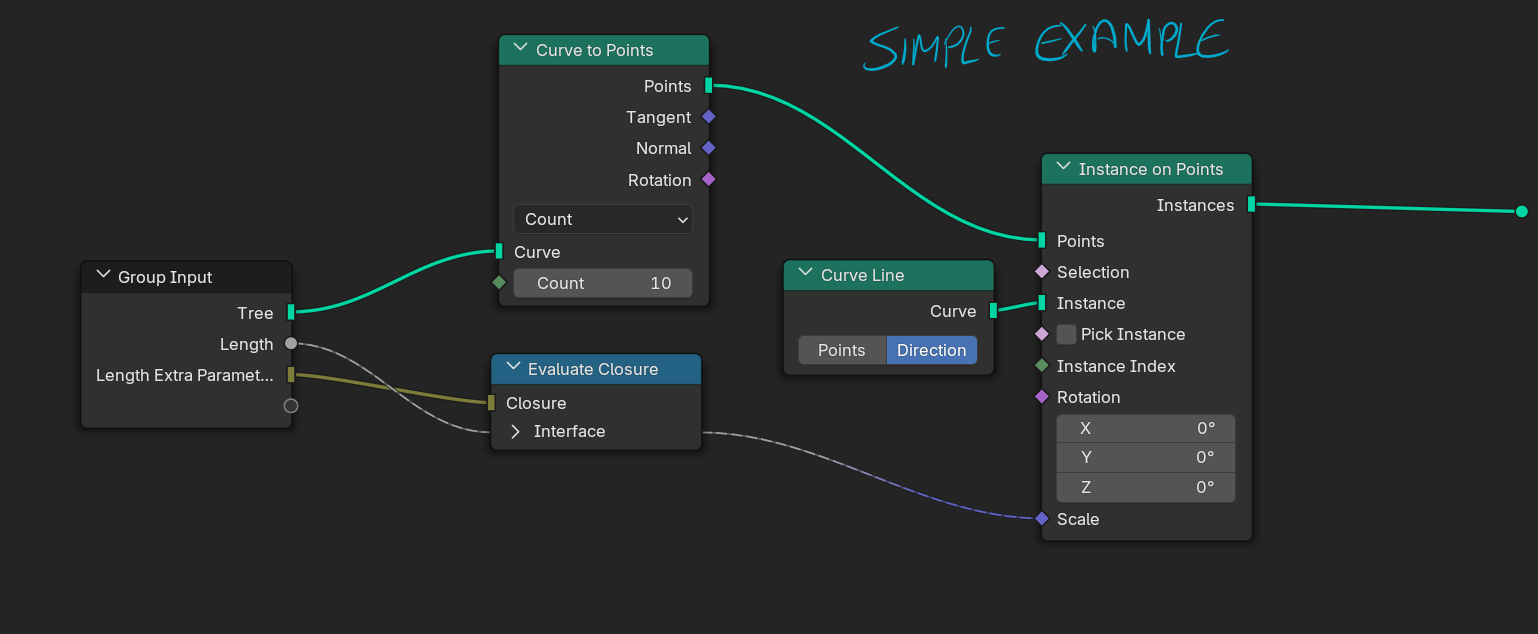The height and width of the screenshot is (634, 1538).
Task: Click the Curve output socket on Curve Line
Action: click(x=993, y=311)
